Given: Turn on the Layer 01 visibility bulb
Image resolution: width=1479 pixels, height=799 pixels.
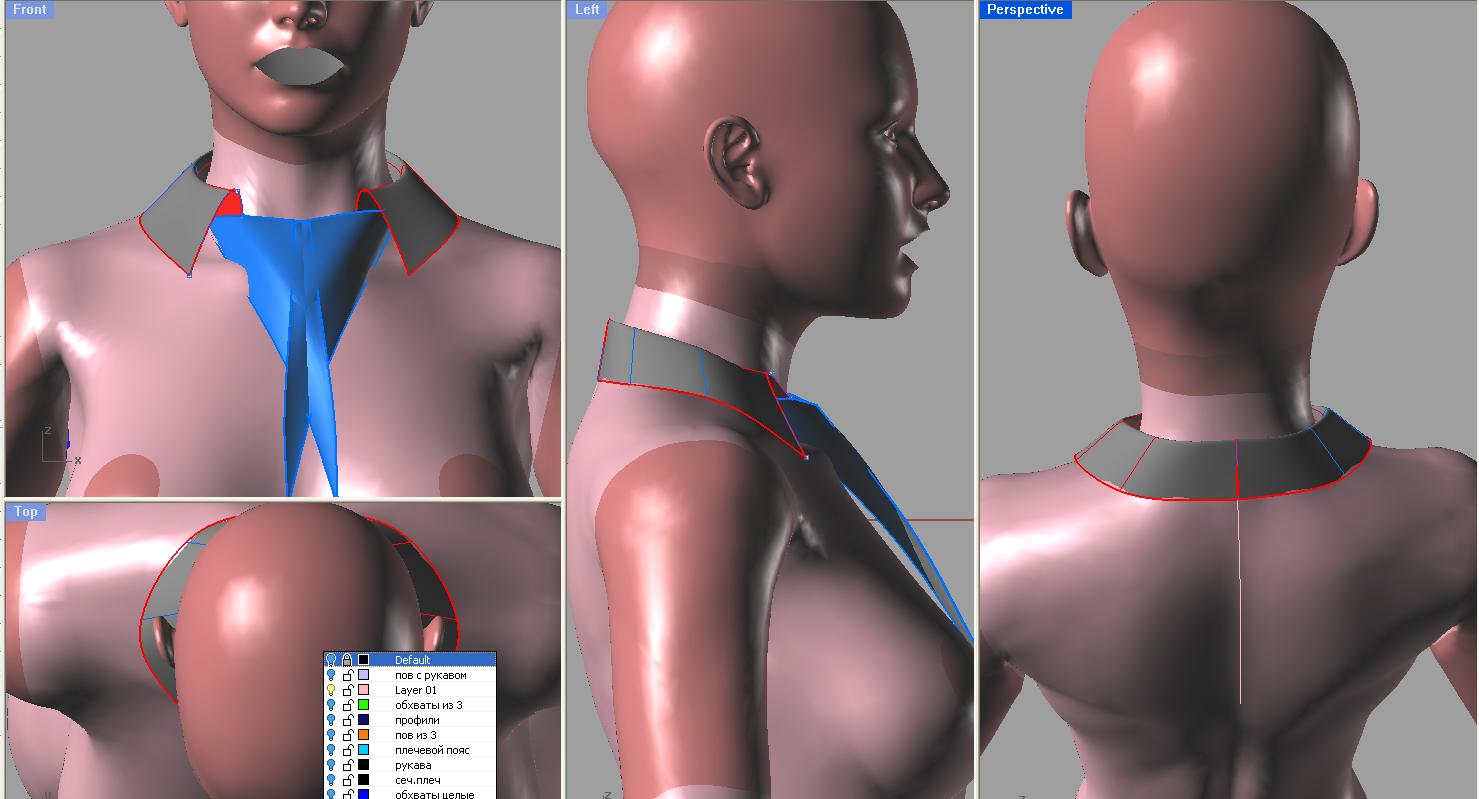Looking at the screenshot, I should coord(331,690).
